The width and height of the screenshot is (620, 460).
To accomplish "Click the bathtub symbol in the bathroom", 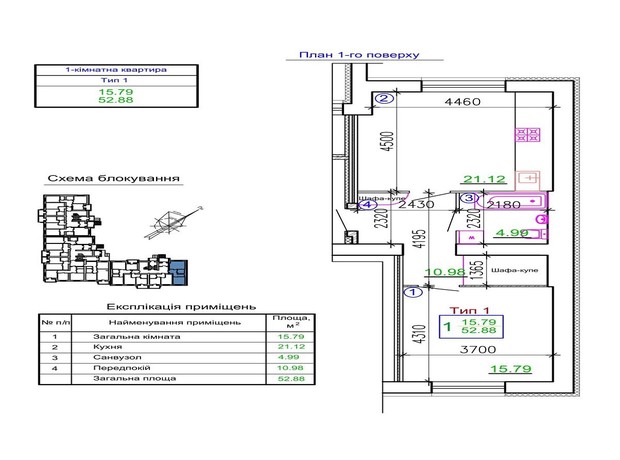I will click(514, 202).
